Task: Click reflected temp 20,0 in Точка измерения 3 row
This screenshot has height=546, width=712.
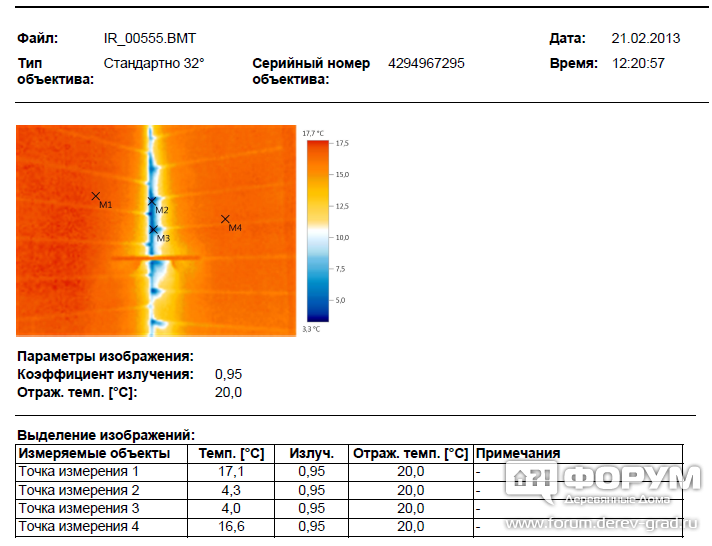Action: pos(411,509)
